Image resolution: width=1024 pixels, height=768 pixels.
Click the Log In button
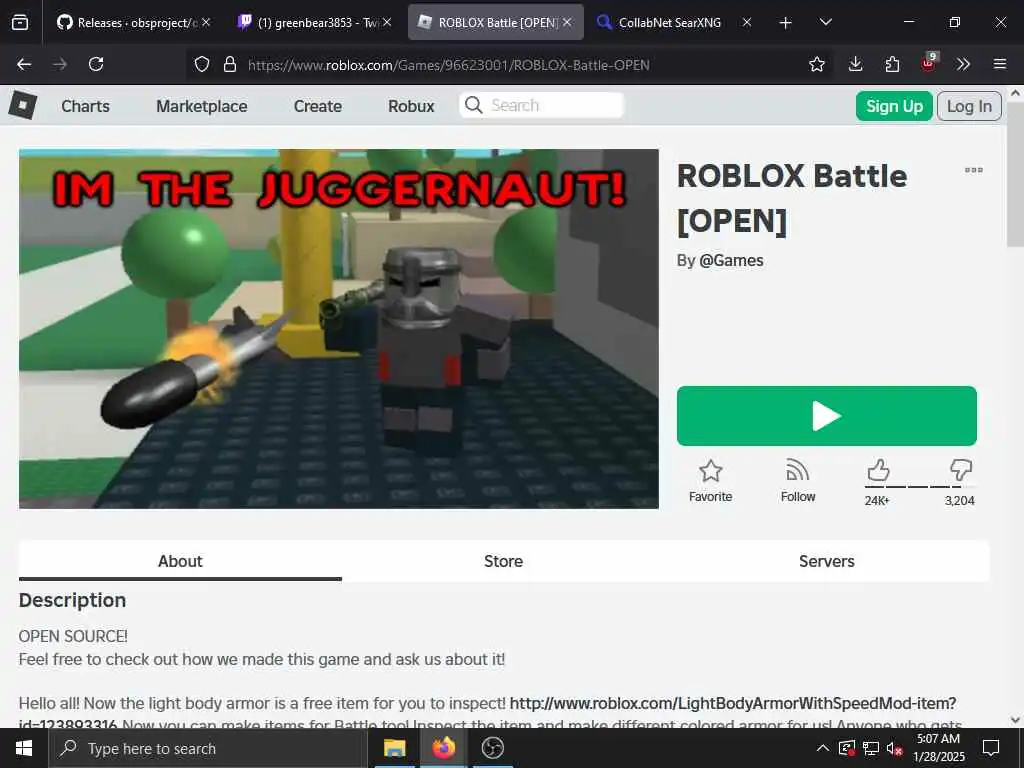click(x=969, y=106)
